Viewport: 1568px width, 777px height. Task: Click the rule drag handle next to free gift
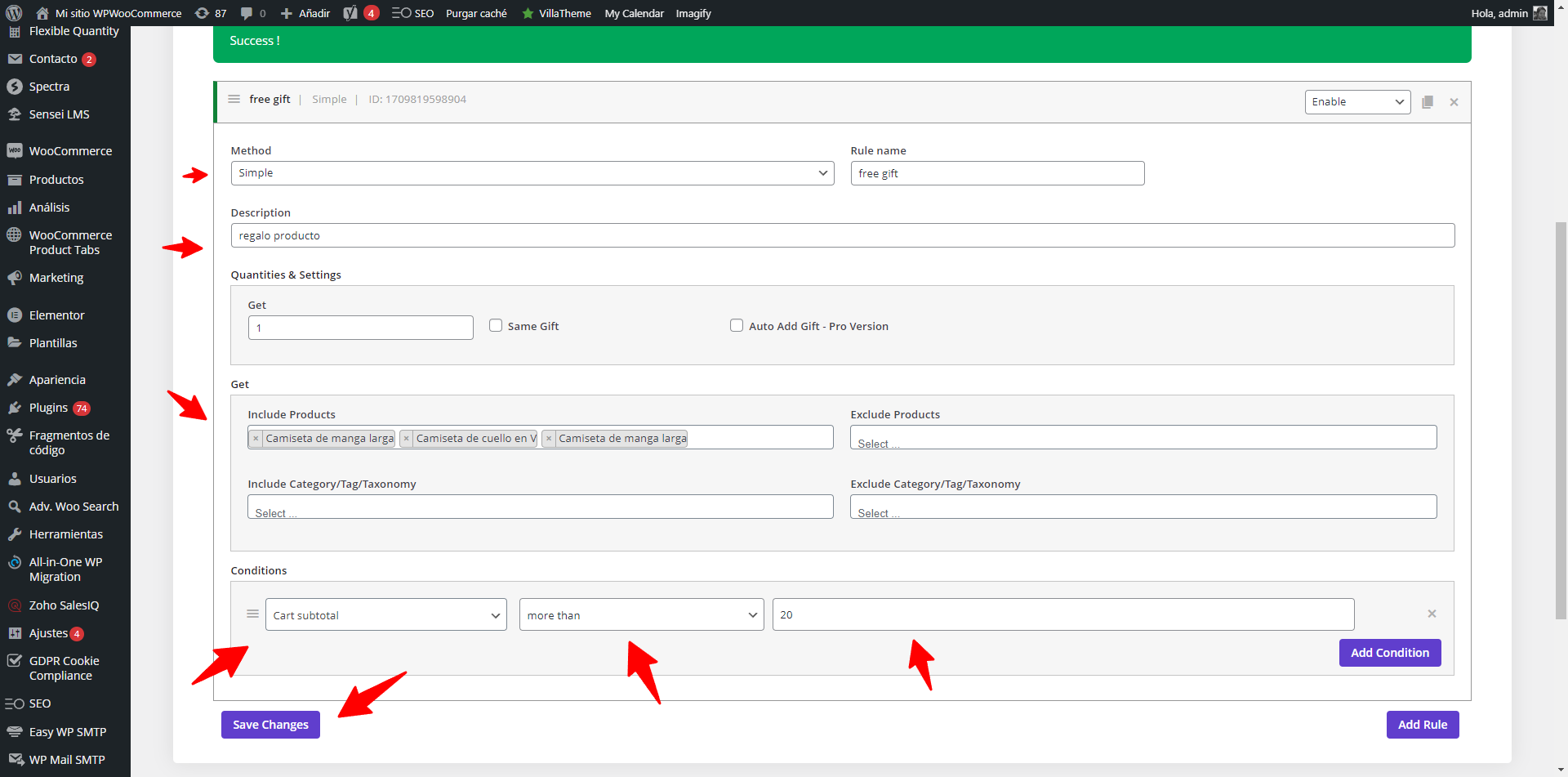234,99
